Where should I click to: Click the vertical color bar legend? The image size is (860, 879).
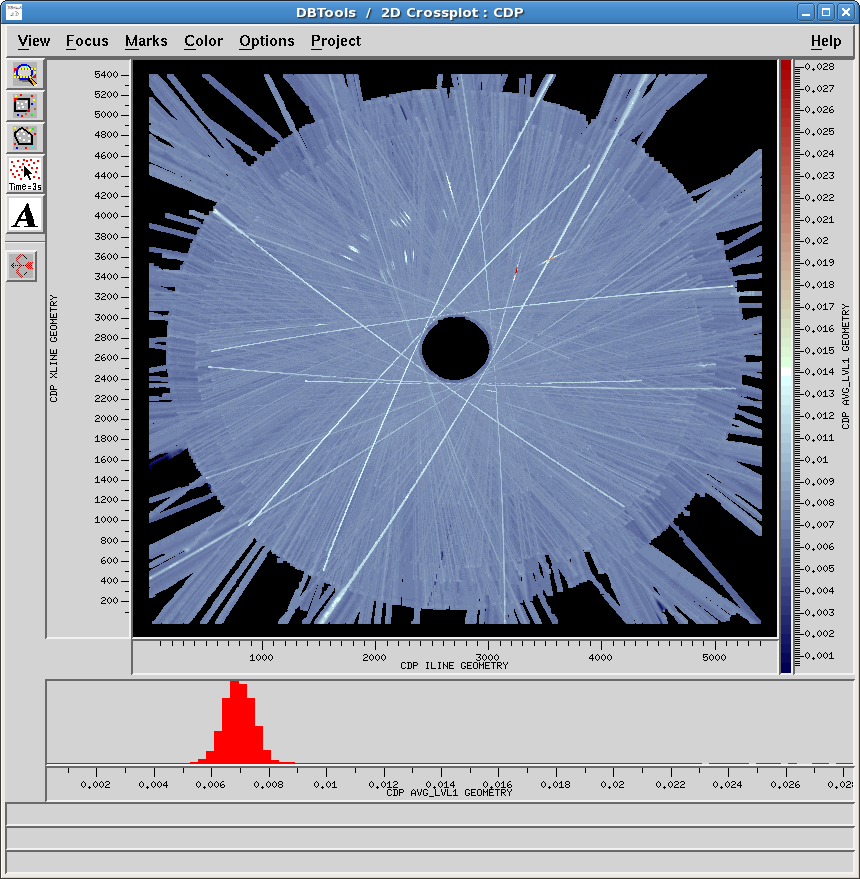click(786, 366)
